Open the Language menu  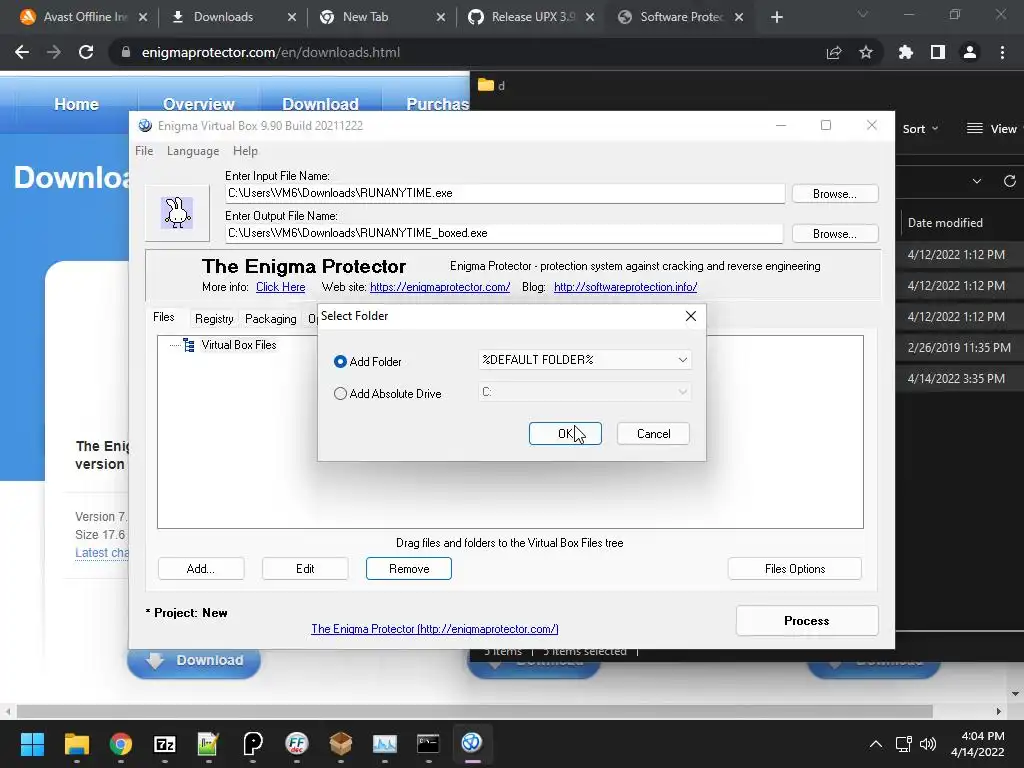[x=193, y=151]
